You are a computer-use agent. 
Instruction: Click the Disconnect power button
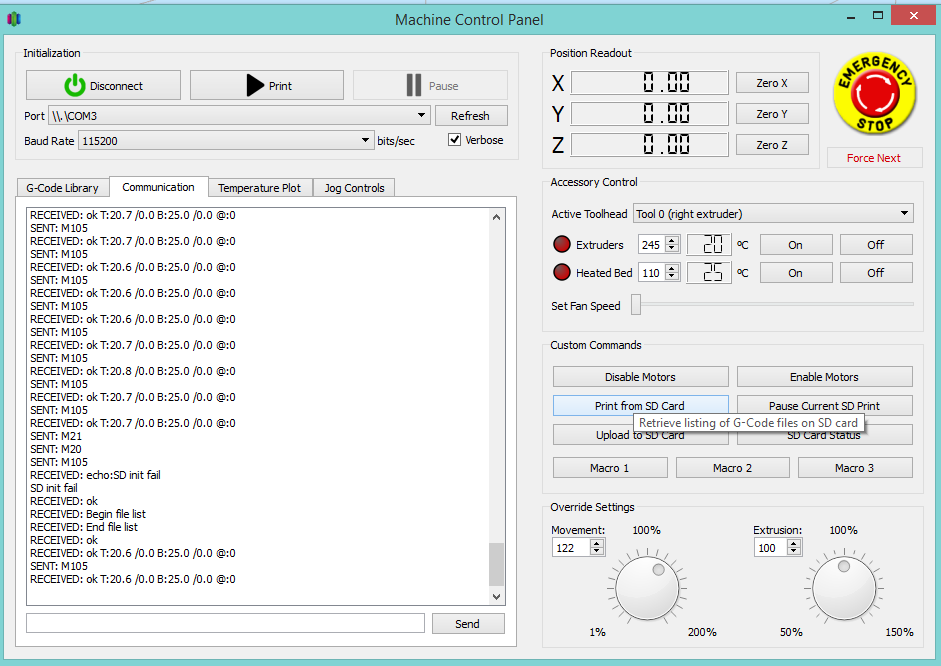pyautogui.click(x=103, y=86)
